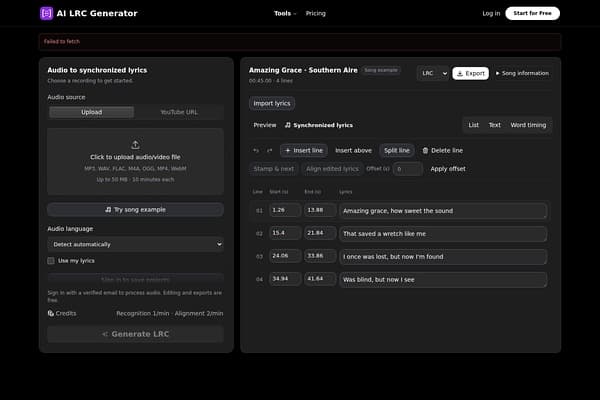Click the Offset (s) input field
The image size is (600, 400).
(x=408, y=169)
